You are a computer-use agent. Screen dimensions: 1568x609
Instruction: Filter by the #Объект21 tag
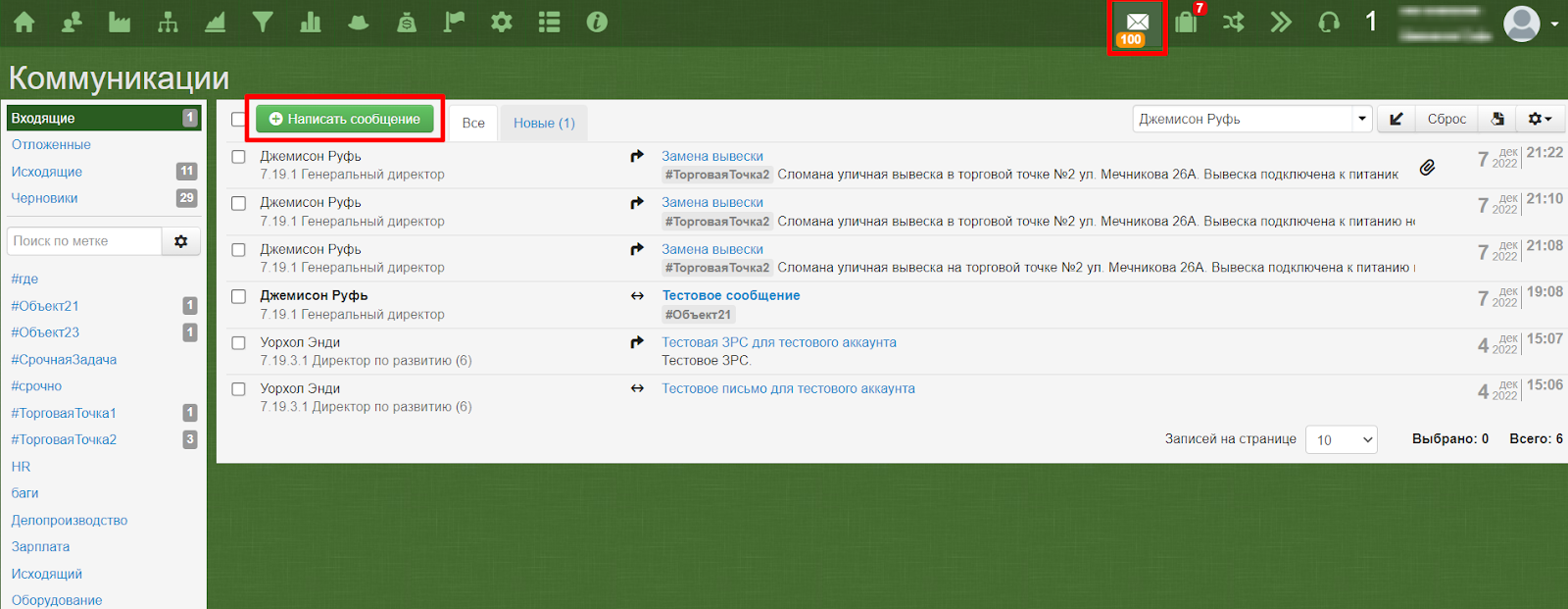point(45,306)
